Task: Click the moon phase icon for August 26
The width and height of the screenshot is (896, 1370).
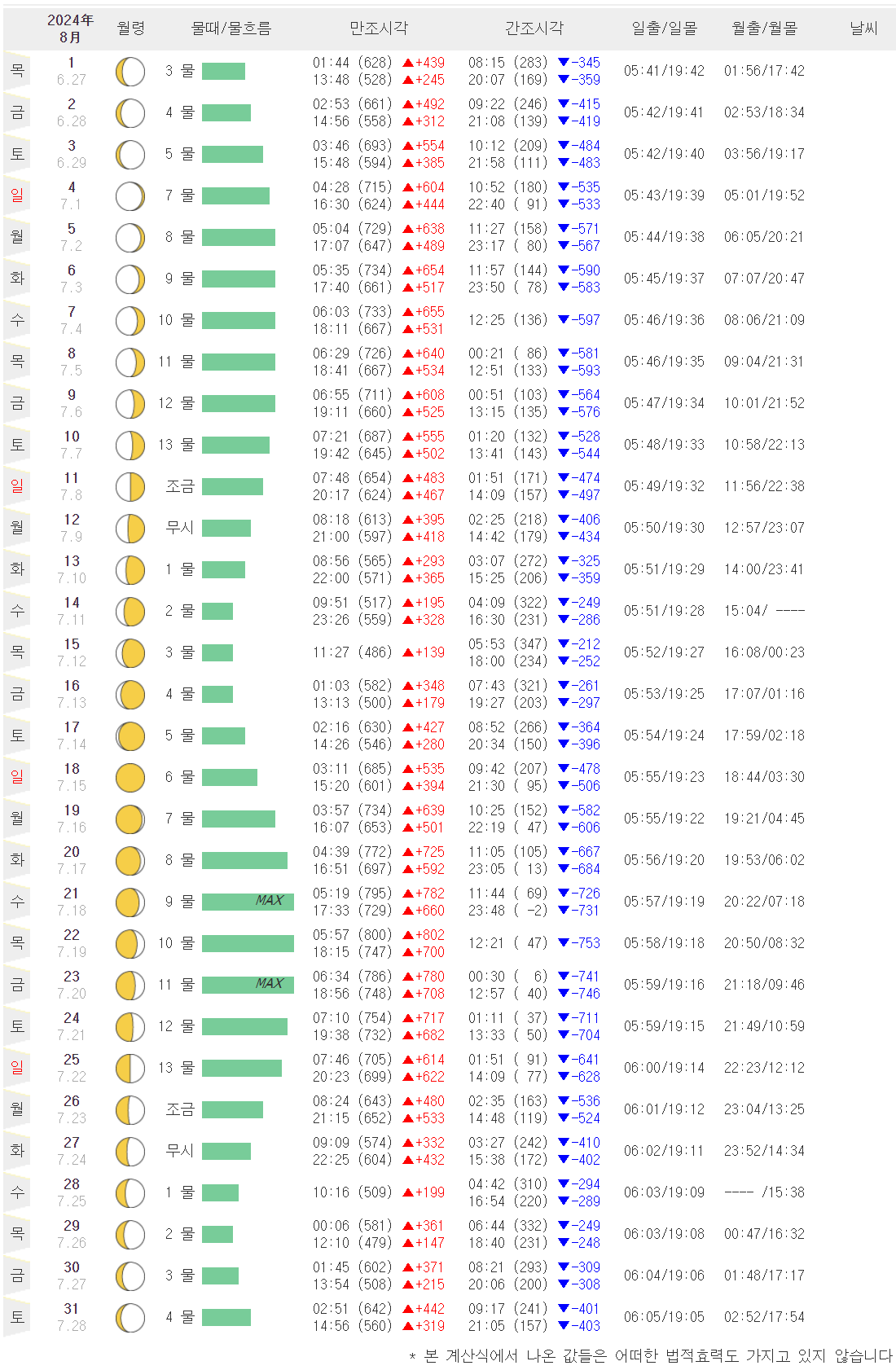Action: tap(130, 1110)
